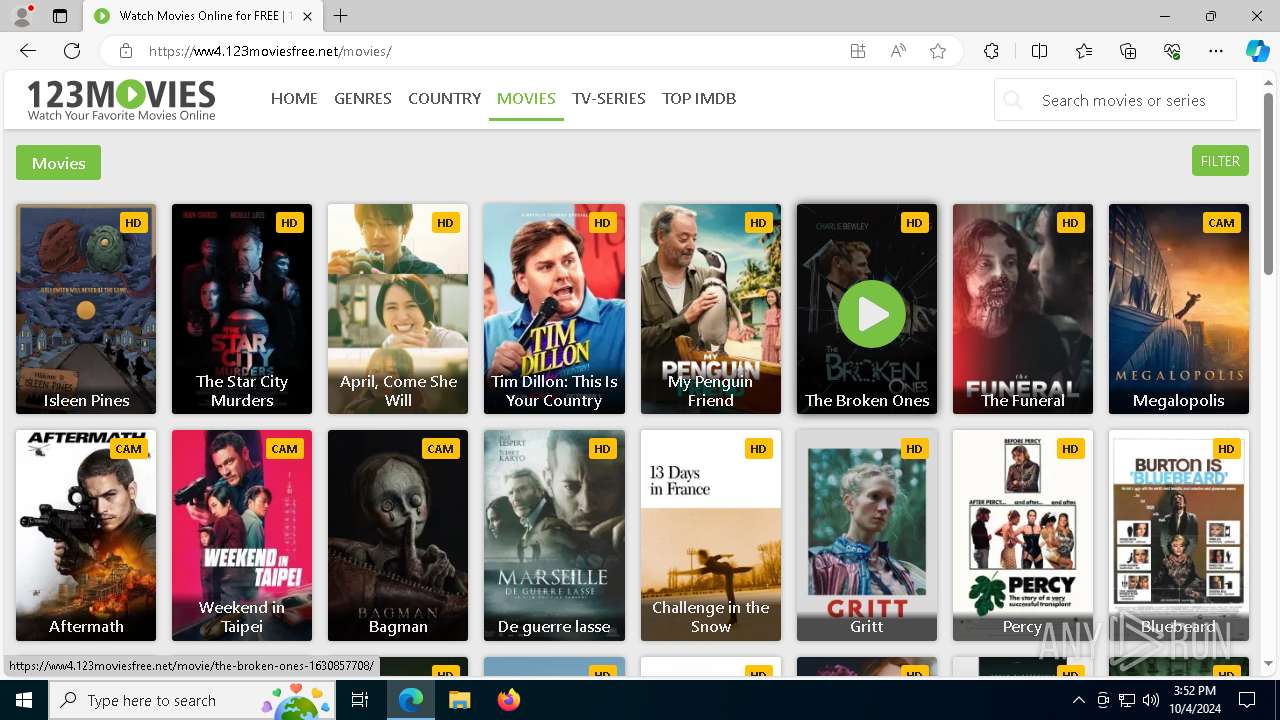Open the Extensions puzzle icon
This screenshot has height=720, width=1280.
tap(991, 51)
